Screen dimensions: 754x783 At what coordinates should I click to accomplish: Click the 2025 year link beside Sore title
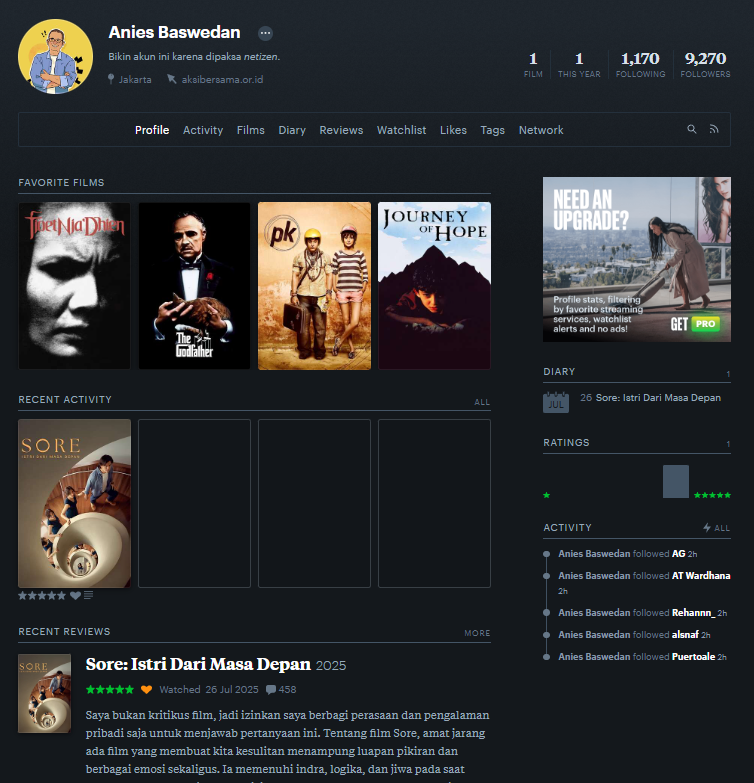coord(331,666)
